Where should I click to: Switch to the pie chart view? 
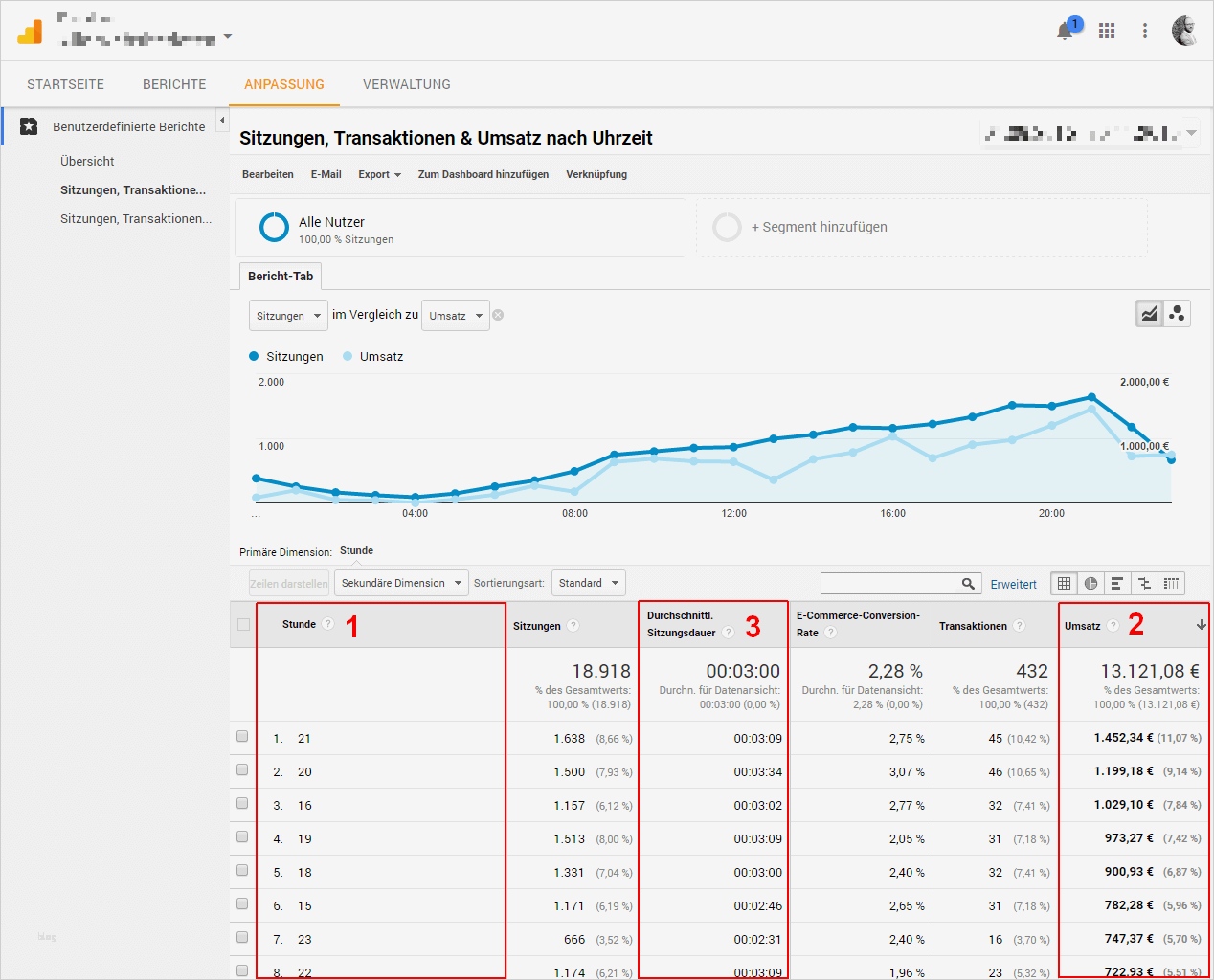tap(1090, 583)
